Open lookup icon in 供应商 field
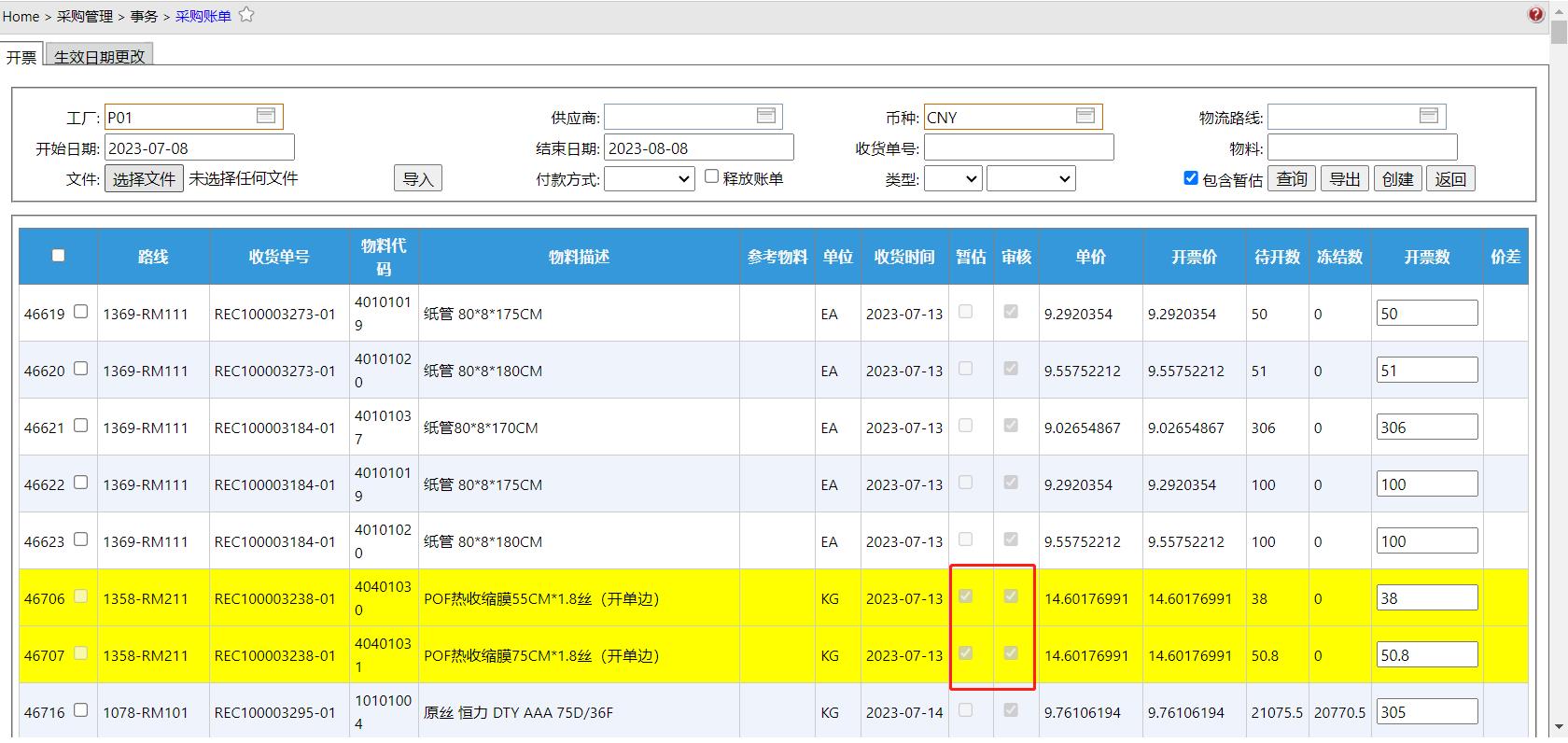 coord(766,116)
